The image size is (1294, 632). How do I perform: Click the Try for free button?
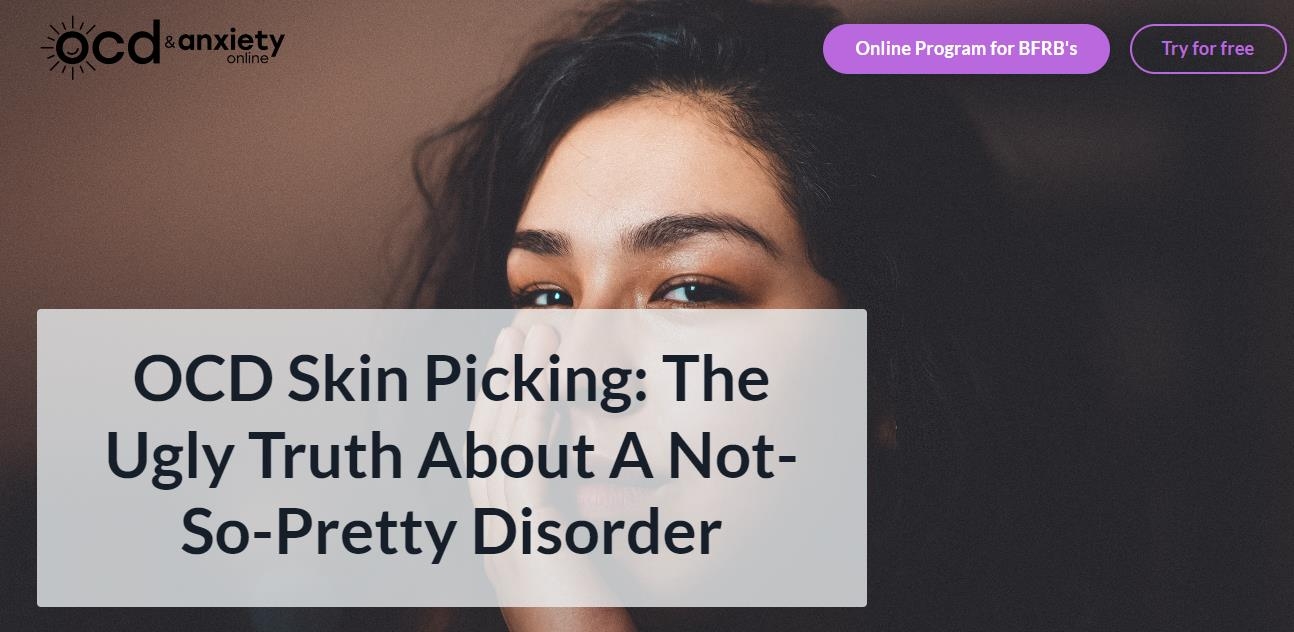pyautogui.click(x=1208, y=49)
